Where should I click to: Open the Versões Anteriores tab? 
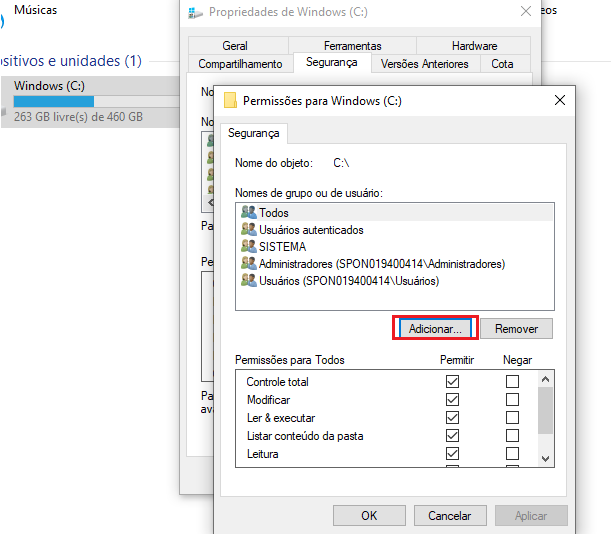click(425, 64)
